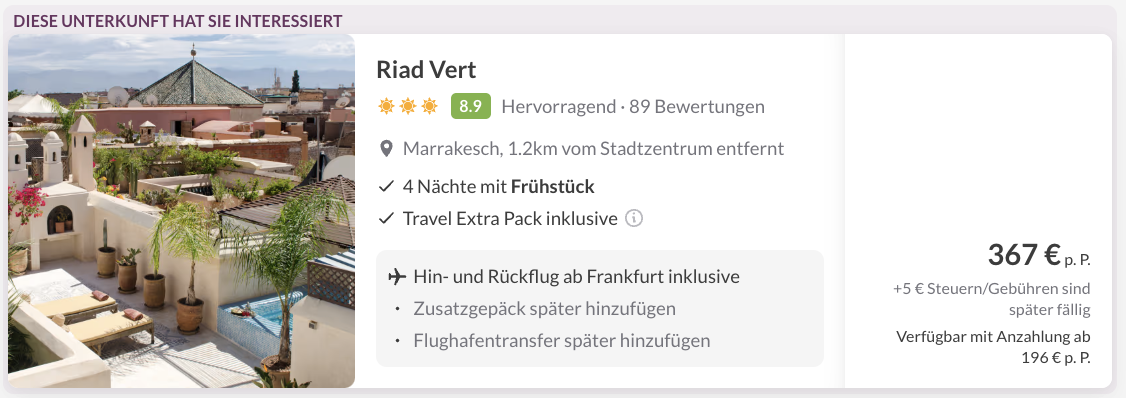Click the first sun rating icon

(386, 107)
